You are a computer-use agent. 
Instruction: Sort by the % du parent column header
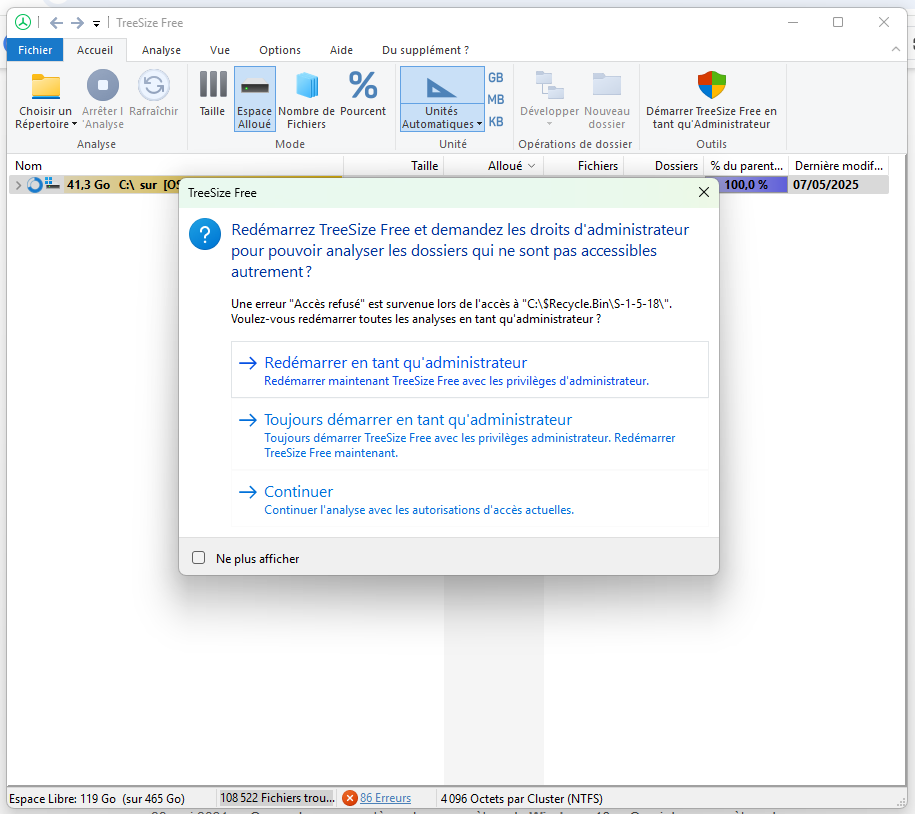pyautogui.click(x=746, y=166)
